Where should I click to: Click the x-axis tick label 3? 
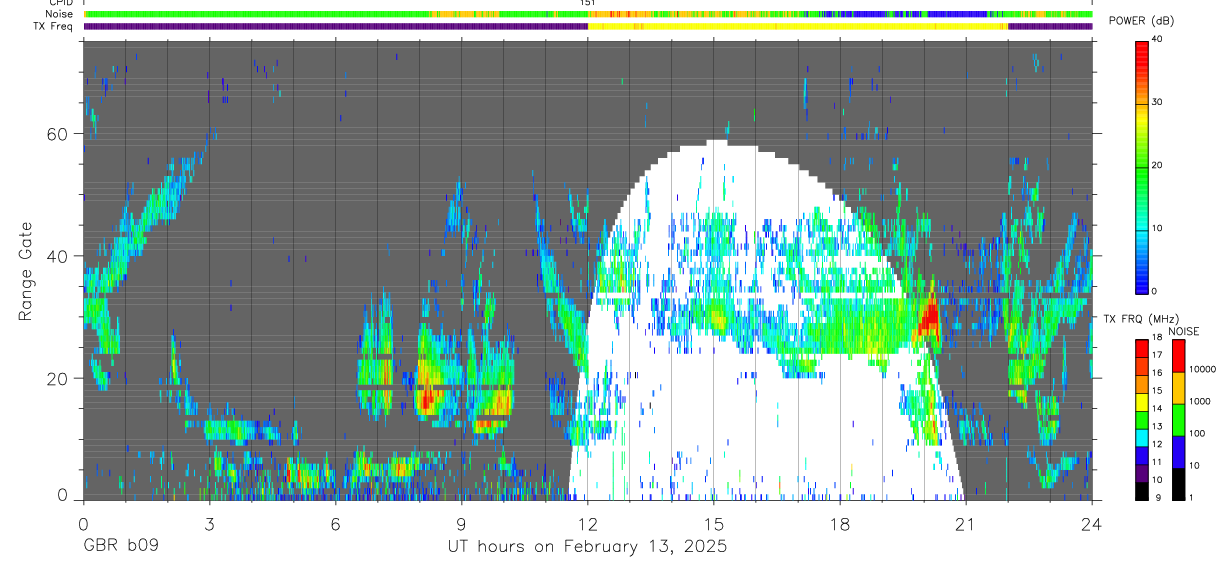pyautogui.click(x=209, y=523)
